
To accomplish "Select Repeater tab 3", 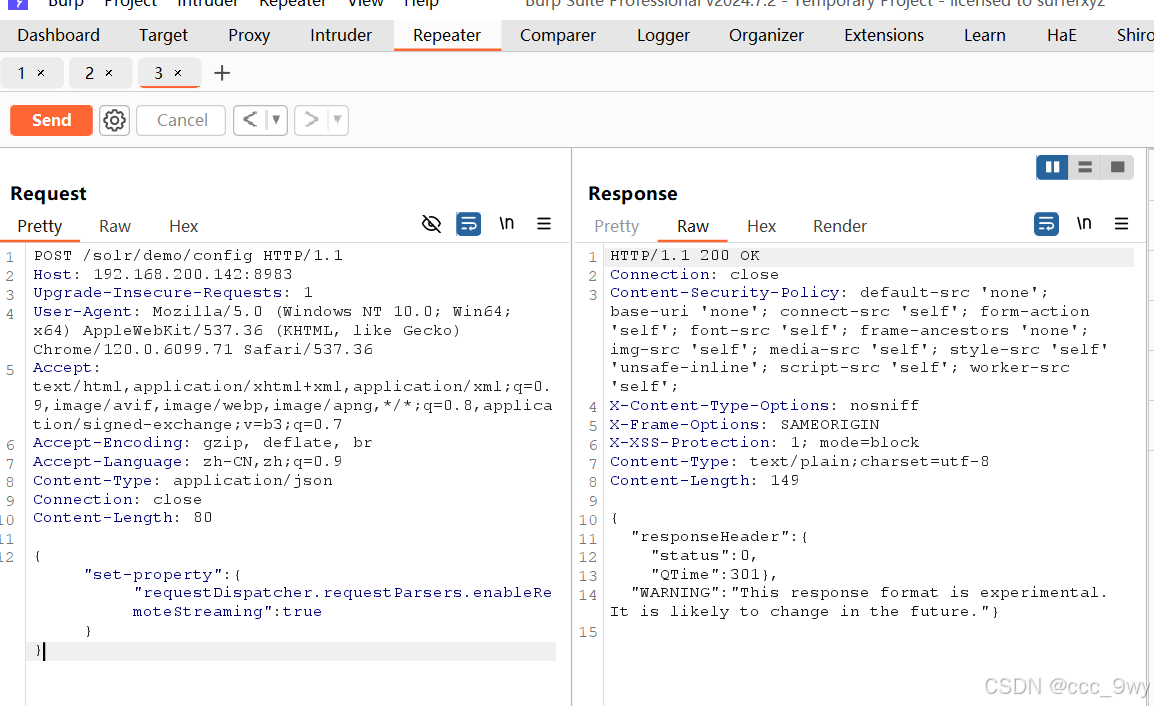I will point(158,73).
